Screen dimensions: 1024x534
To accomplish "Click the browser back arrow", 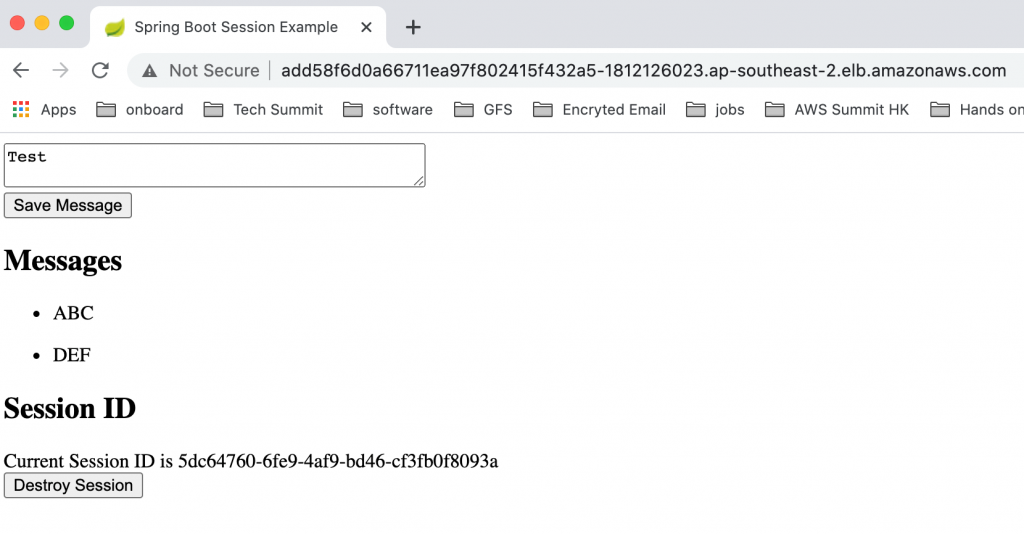I will 21,70.
